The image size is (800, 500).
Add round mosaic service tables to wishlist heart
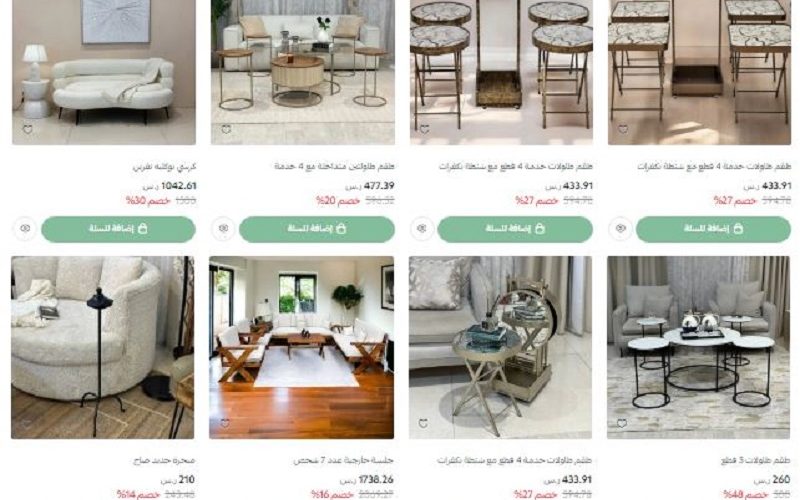pos(424,130)
